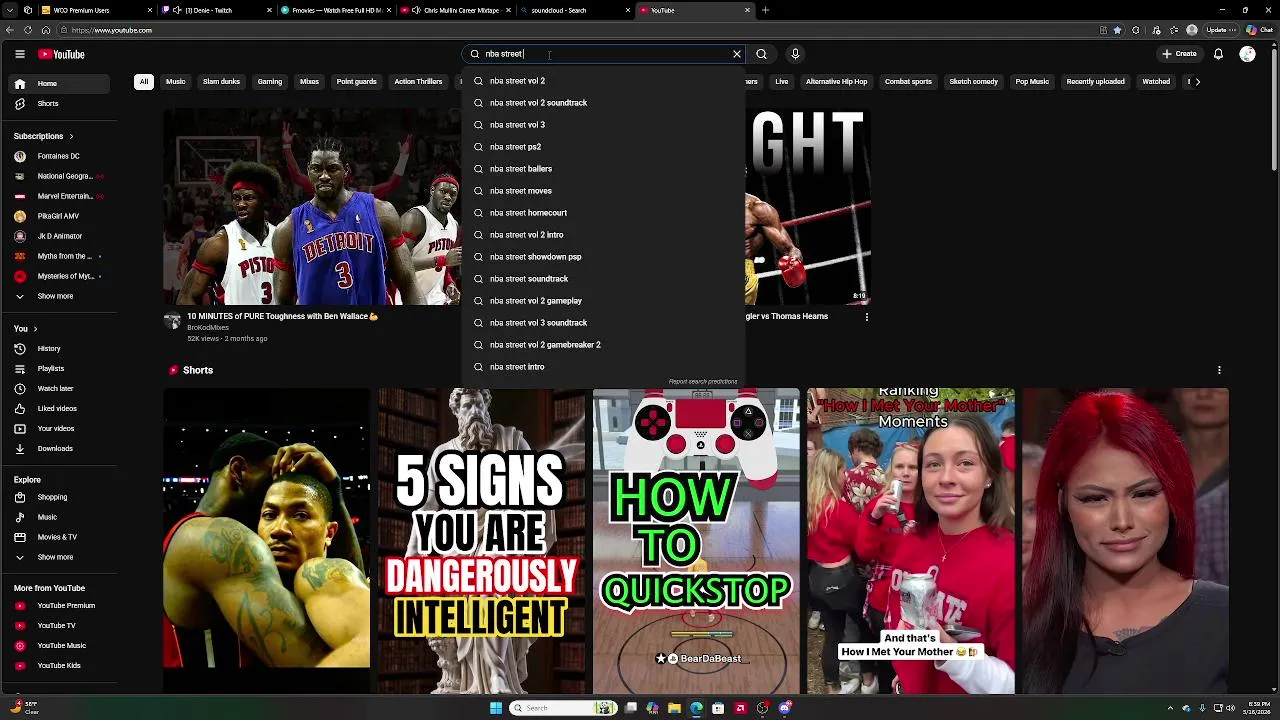Open Watch later in the sidebar
The image size is (1280, 720).
pyautogui.click(x=59, y=389)
